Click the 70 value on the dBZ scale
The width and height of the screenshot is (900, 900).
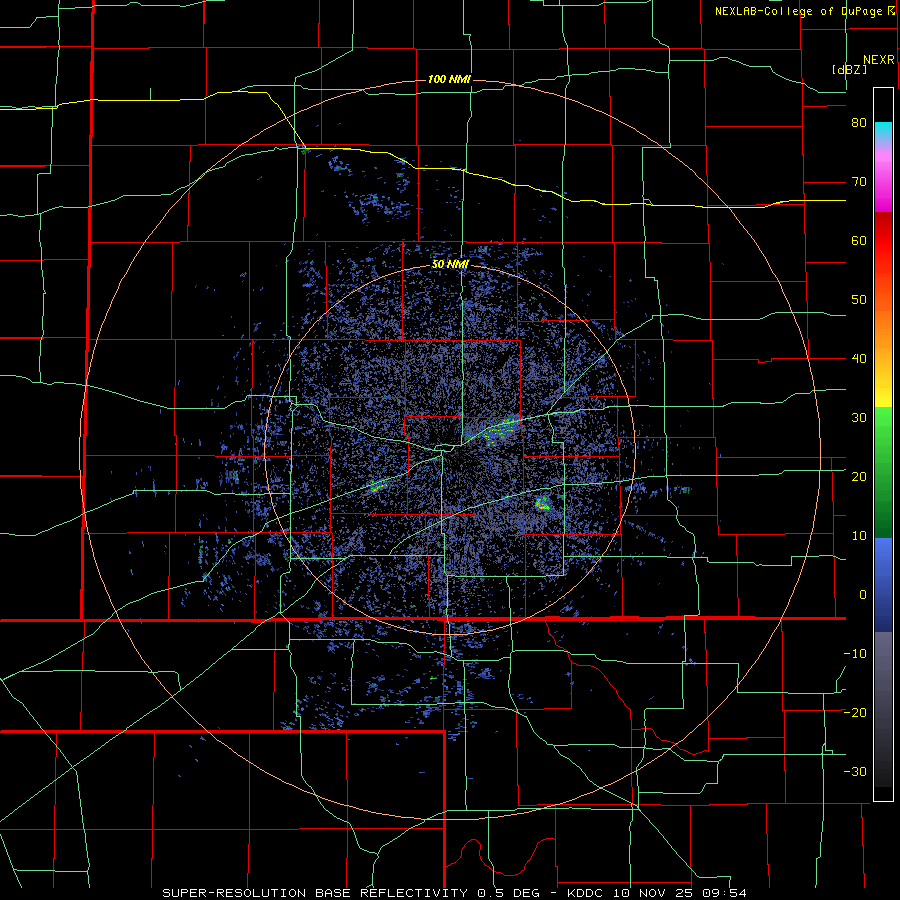(859, 181)
